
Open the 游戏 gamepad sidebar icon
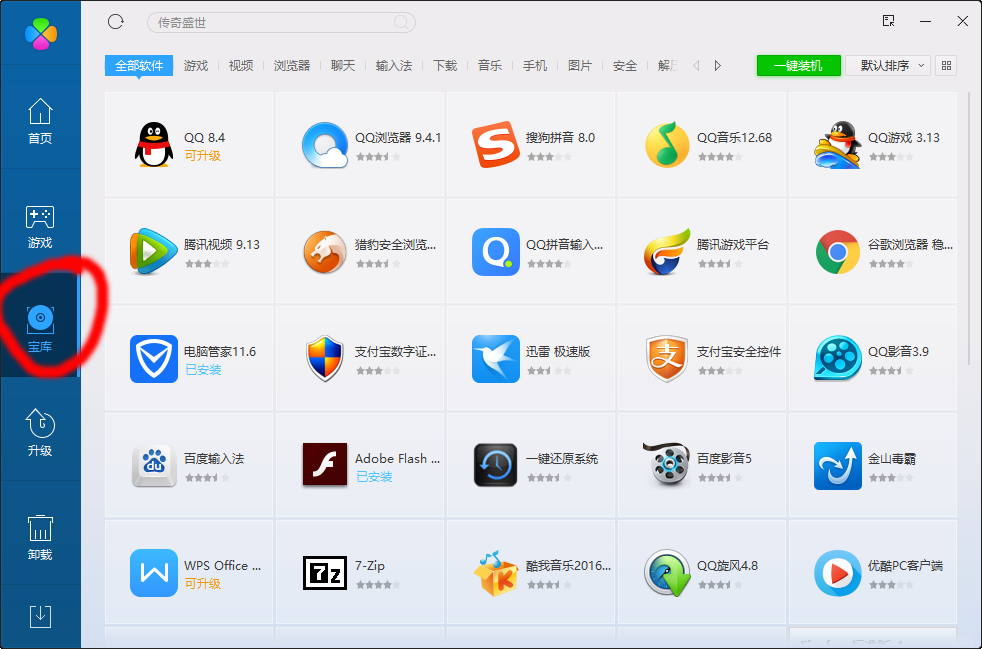click(x=40, y=217)
